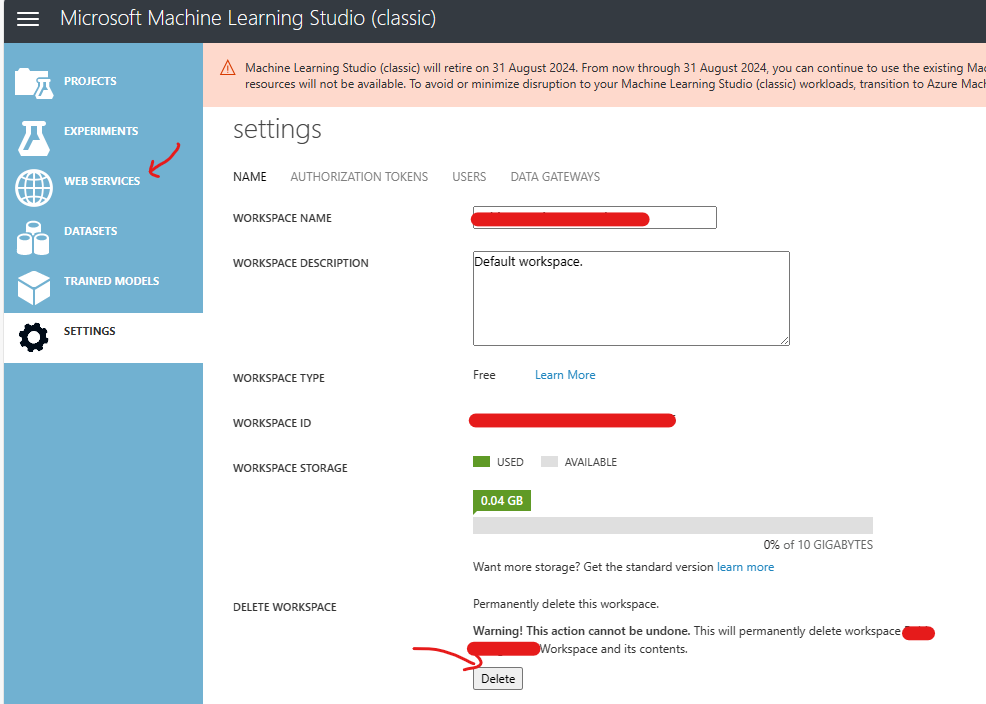
Task: Click the Workspace Name input field
Action: [595, 217]
